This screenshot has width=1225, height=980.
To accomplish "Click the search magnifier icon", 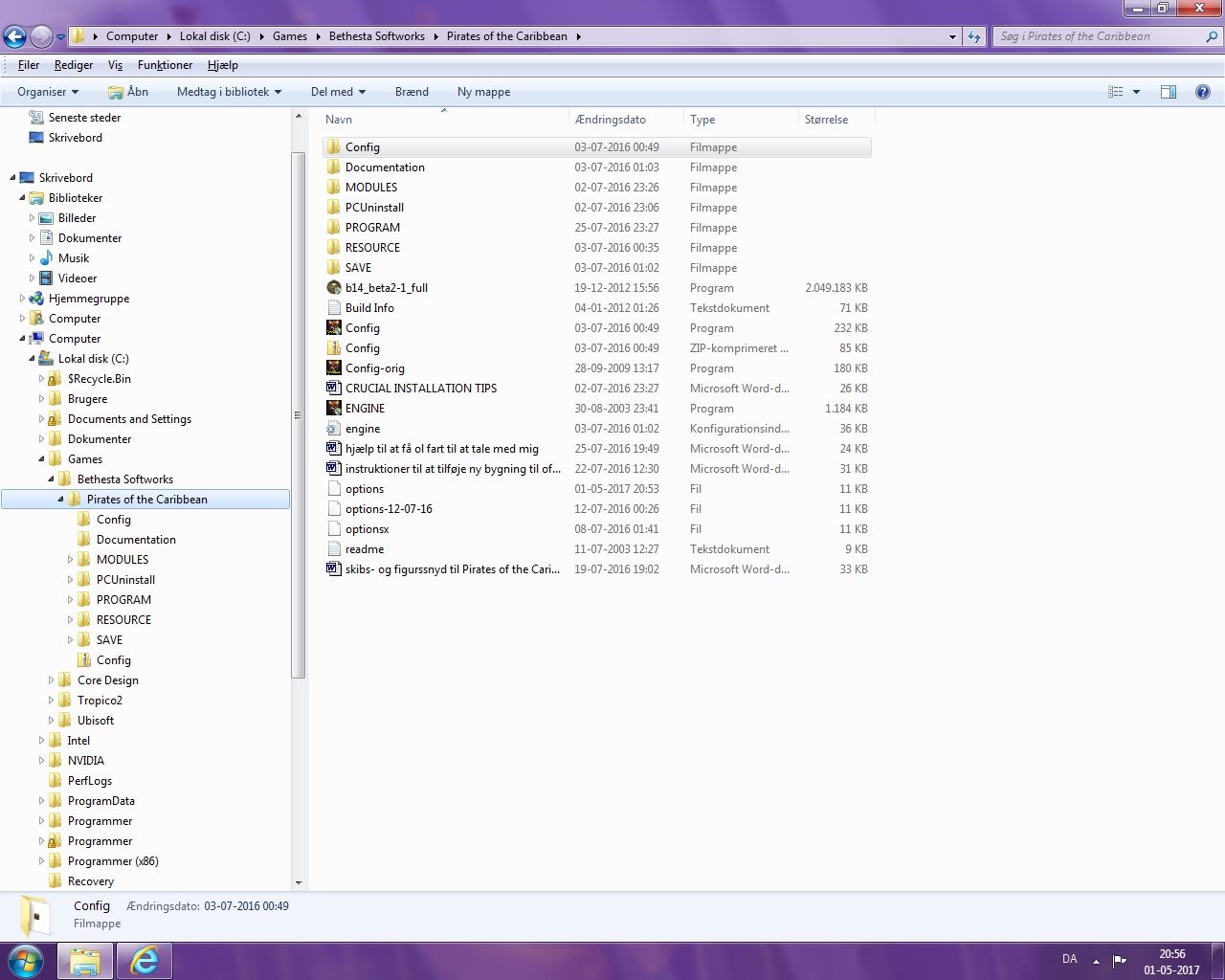I will click(x=1213, y=36).
